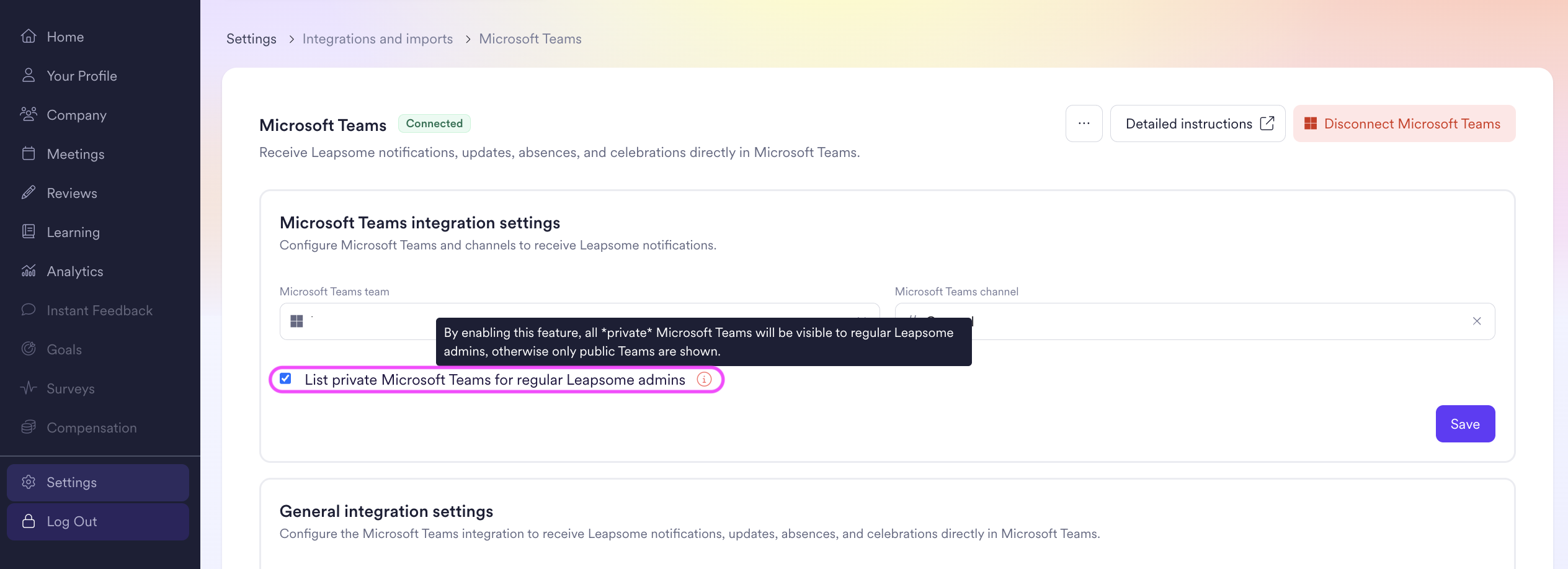Clear the Microsoft Teams channel selection

pos(1477,321)
